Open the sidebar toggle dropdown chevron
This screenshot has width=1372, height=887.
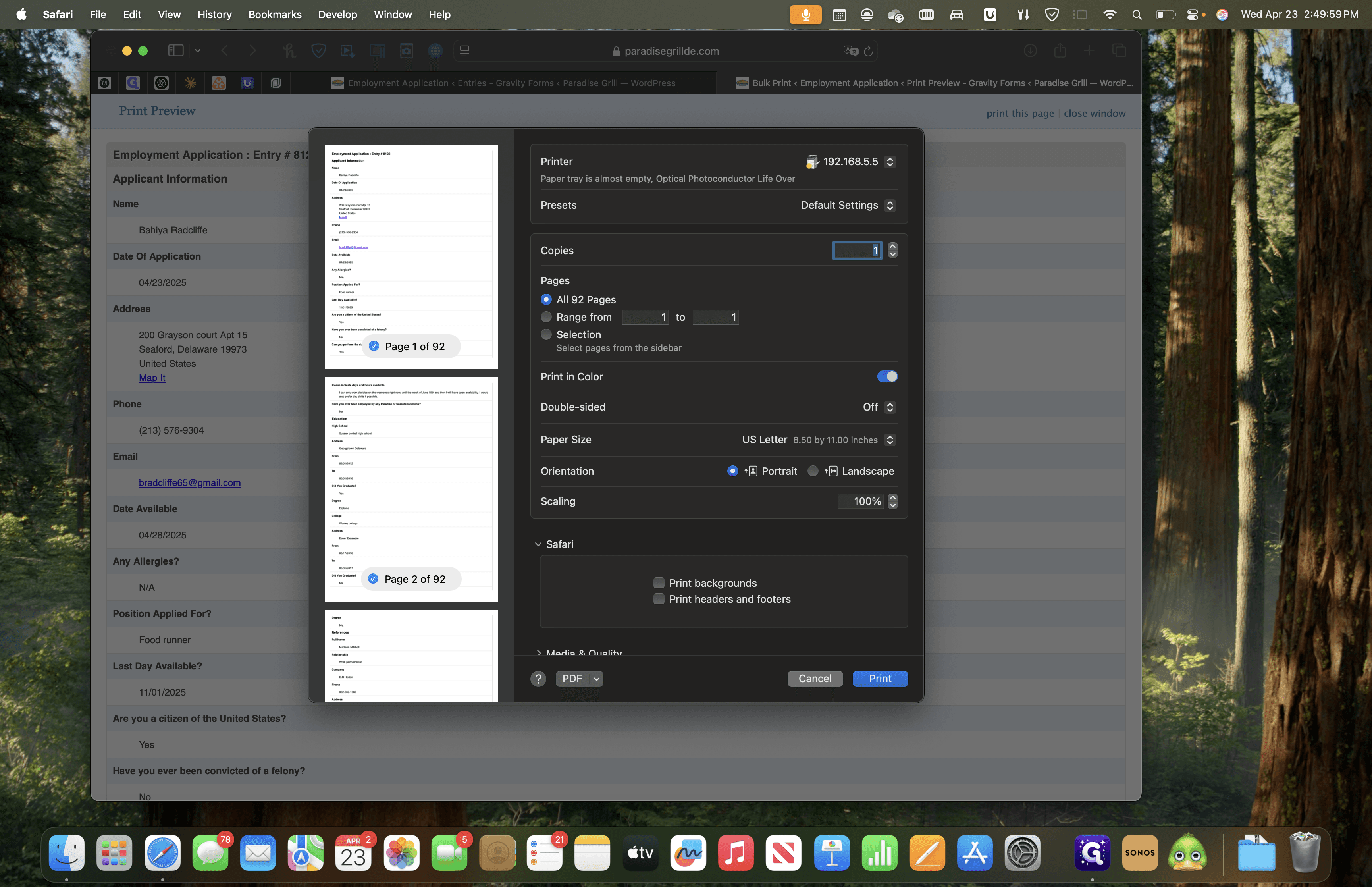tap(197, 51)
